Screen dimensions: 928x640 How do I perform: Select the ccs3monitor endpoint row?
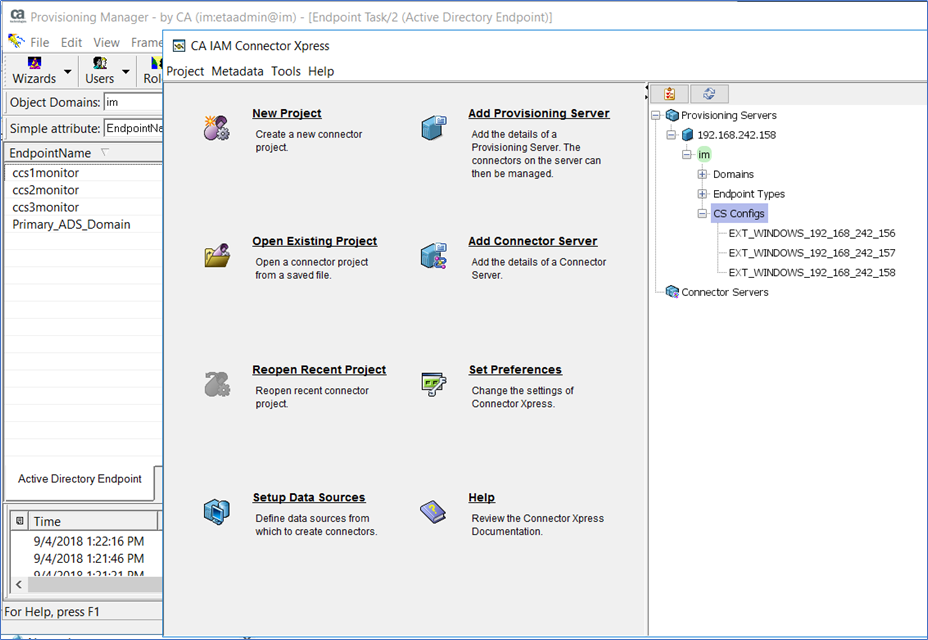83,207
